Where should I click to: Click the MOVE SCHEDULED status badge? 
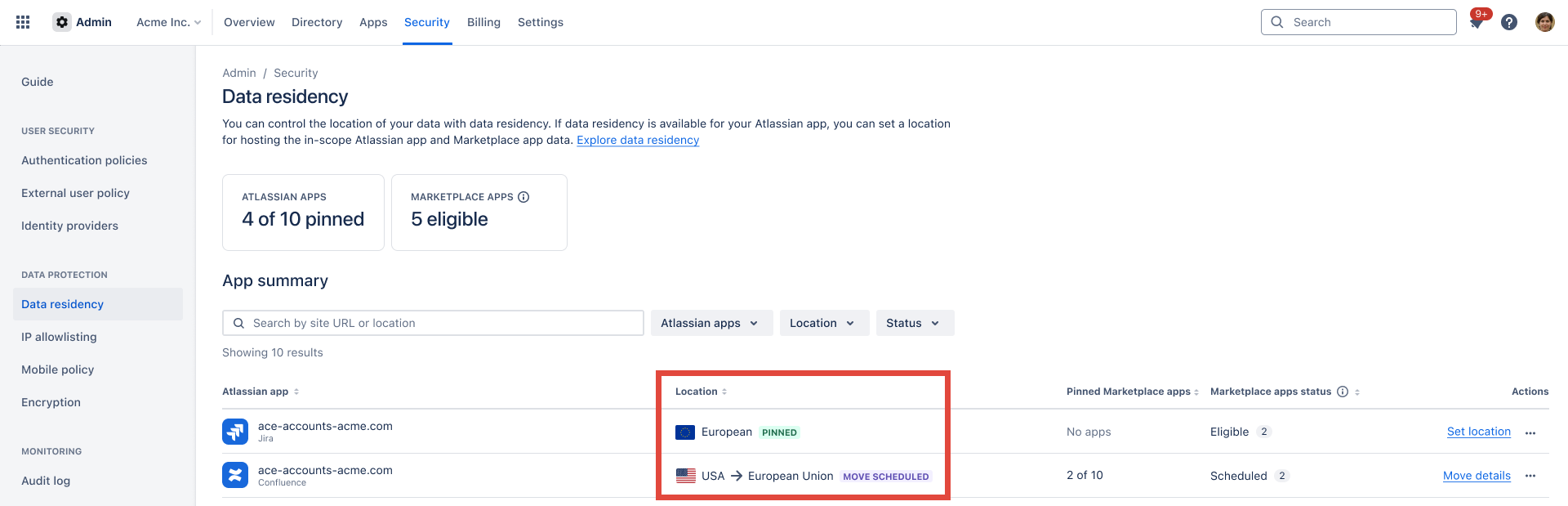pos(886,477)
